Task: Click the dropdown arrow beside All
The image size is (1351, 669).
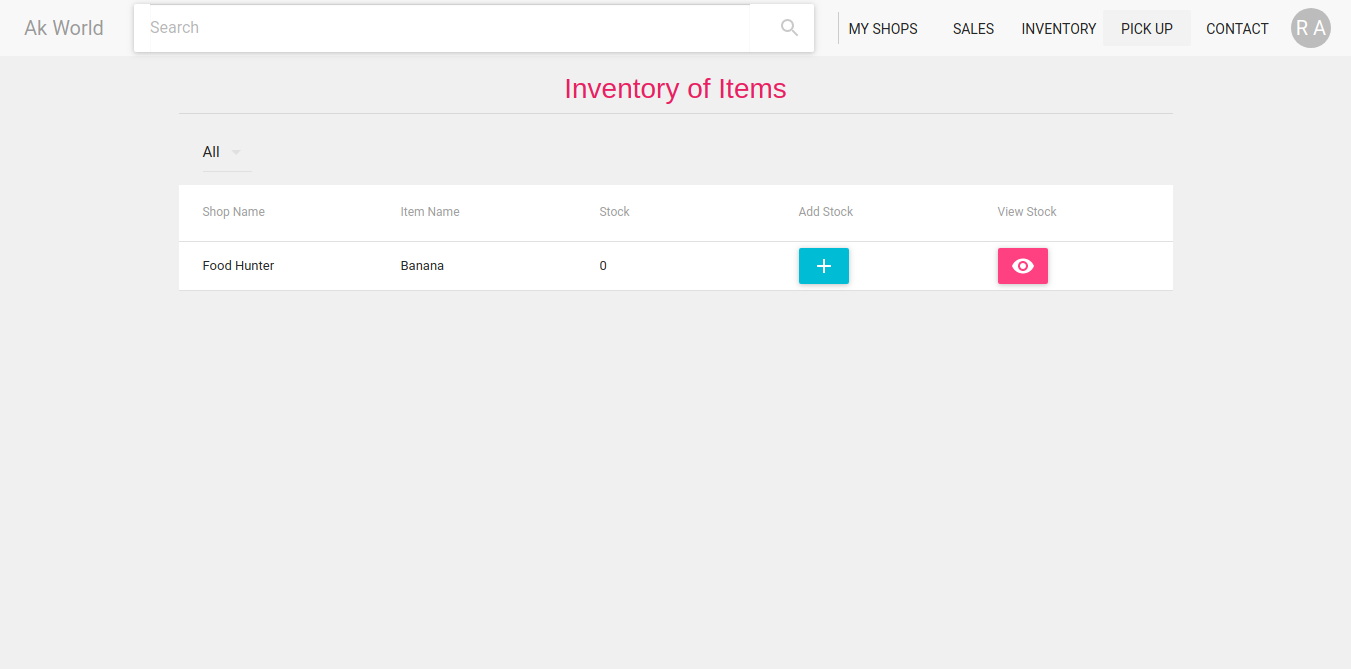Action: point(236,153)
